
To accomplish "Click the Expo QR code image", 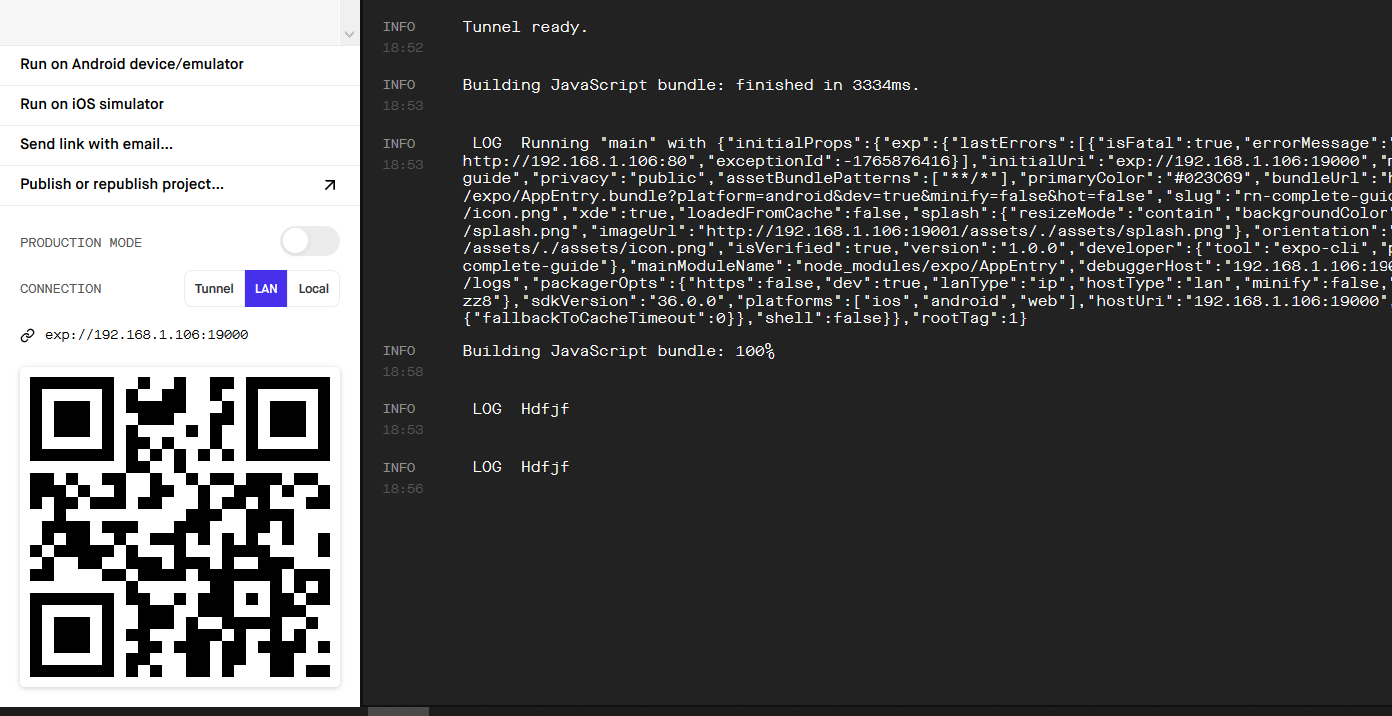I will click(x=180, y=527).
